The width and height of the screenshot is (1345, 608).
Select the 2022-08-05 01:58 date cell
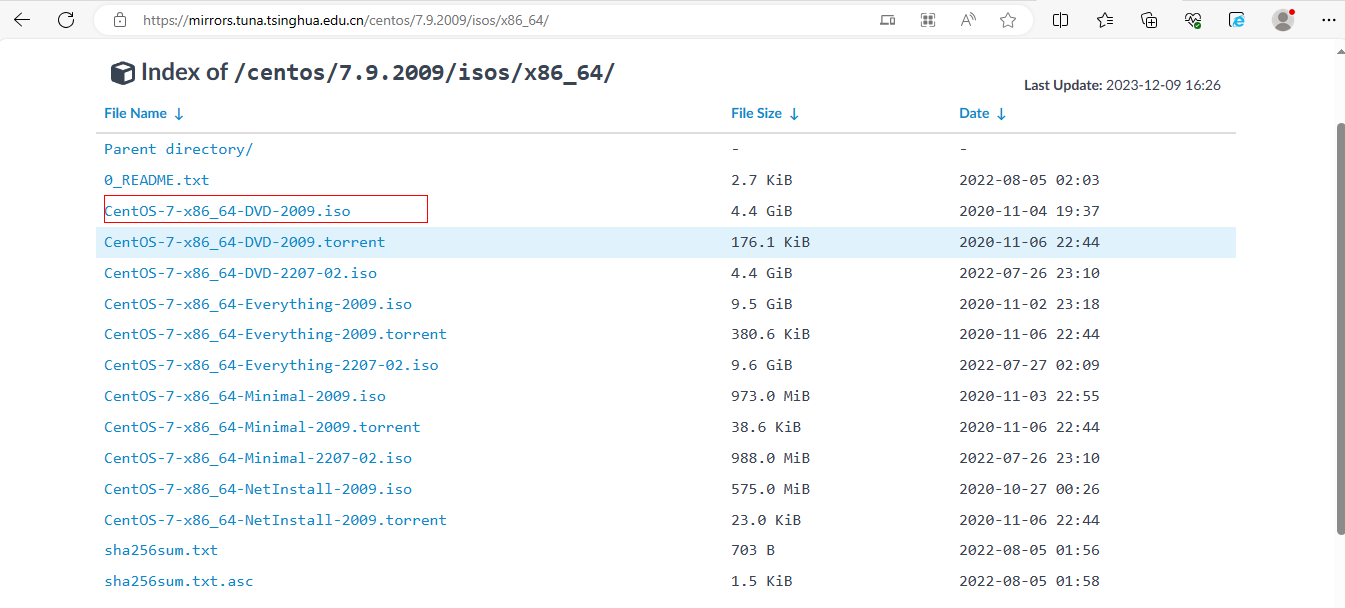[x=1029, y=581]
